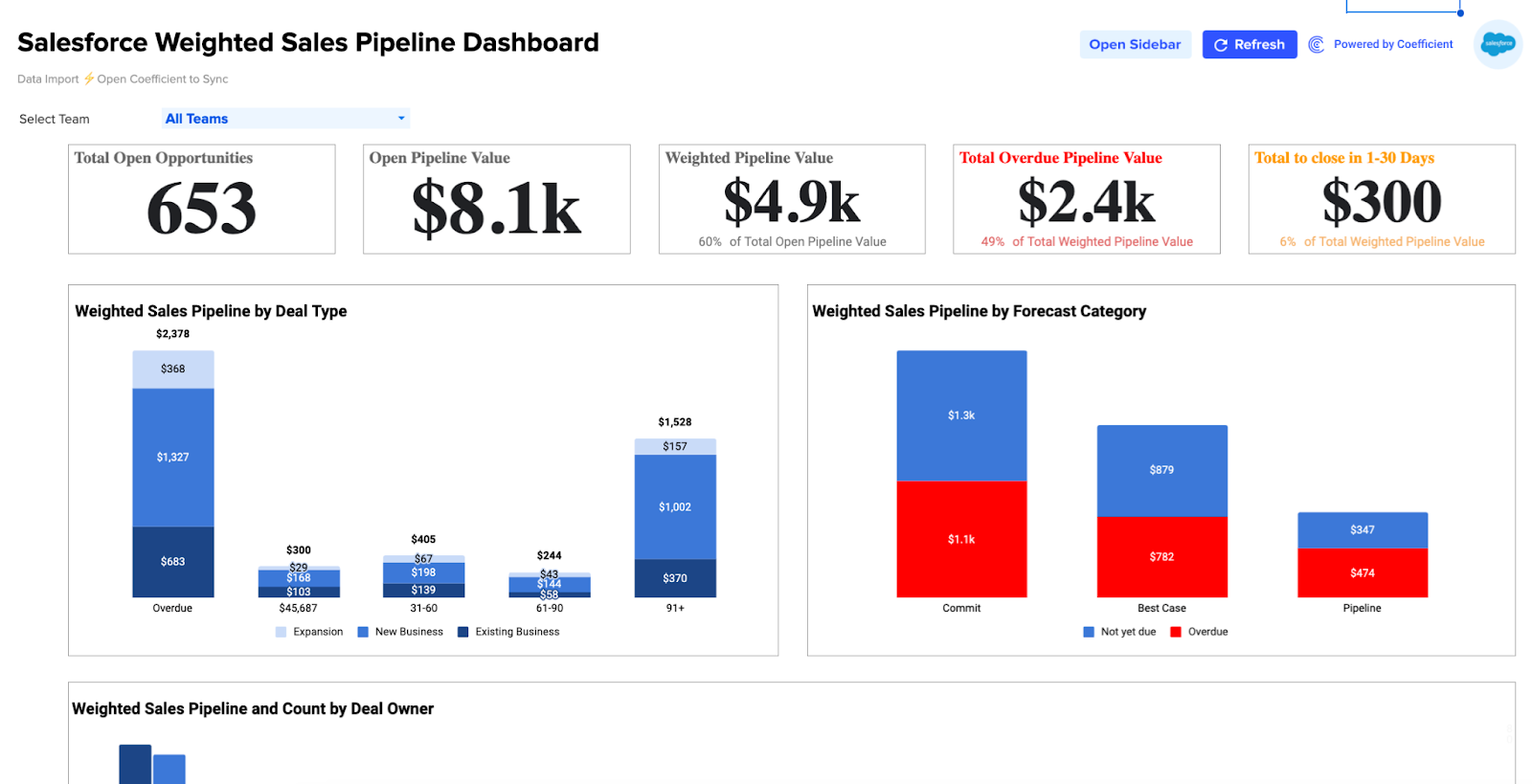Click the Salesforce cloud logo icon
Image resolution: width=1532 pixels, height=784 pixels.
[1498, 44]
